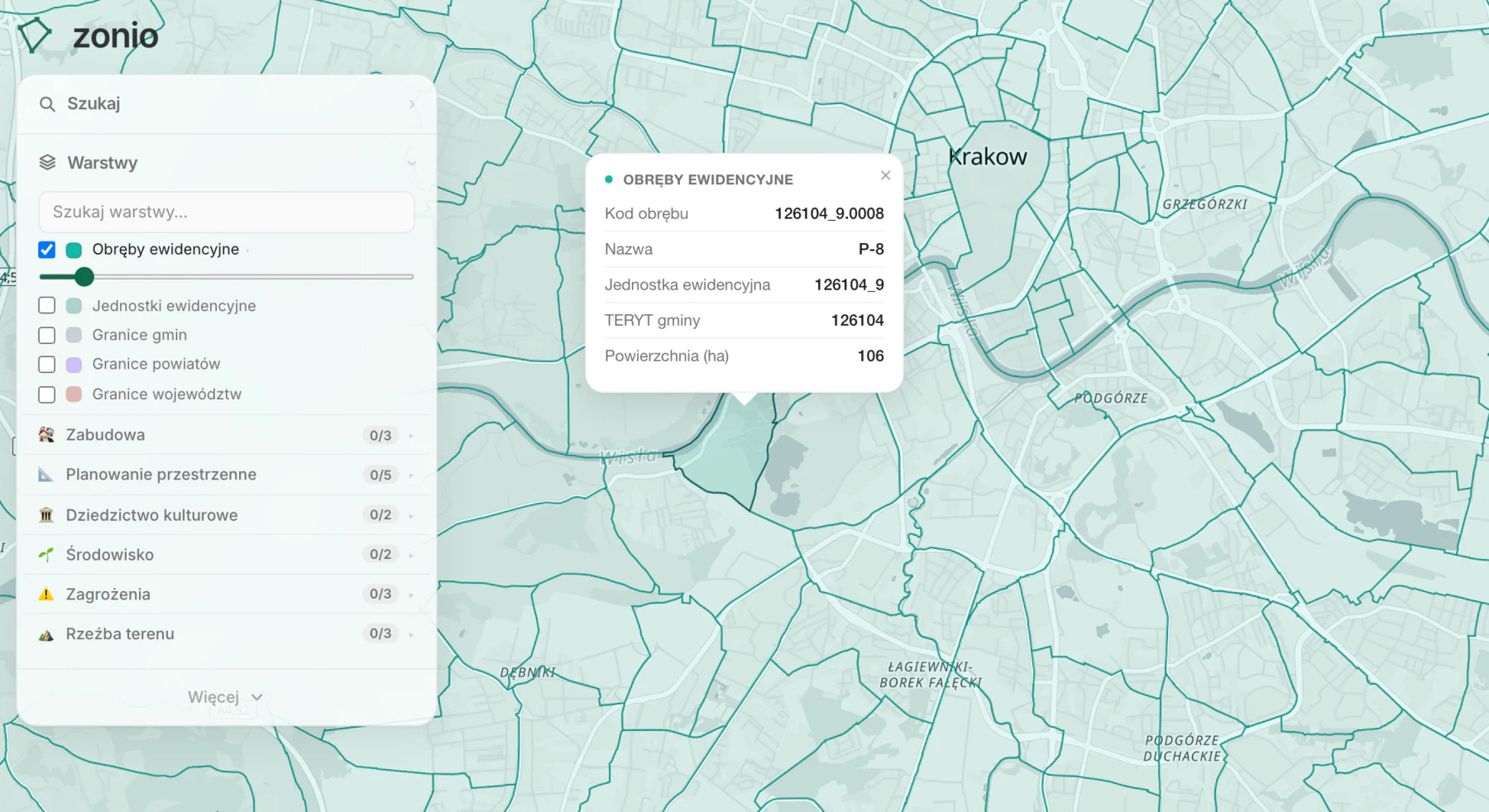Select the Zabudowa category row
Image resolution: width=1489 pixels, height=812 pixels.
click(227, 435)
